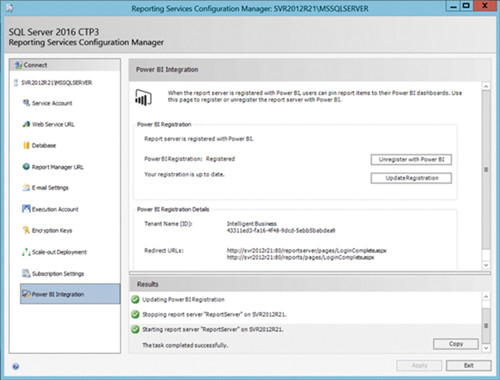
Task: Minimize the Configuration Manager window
Action: (x=453, y=6)
